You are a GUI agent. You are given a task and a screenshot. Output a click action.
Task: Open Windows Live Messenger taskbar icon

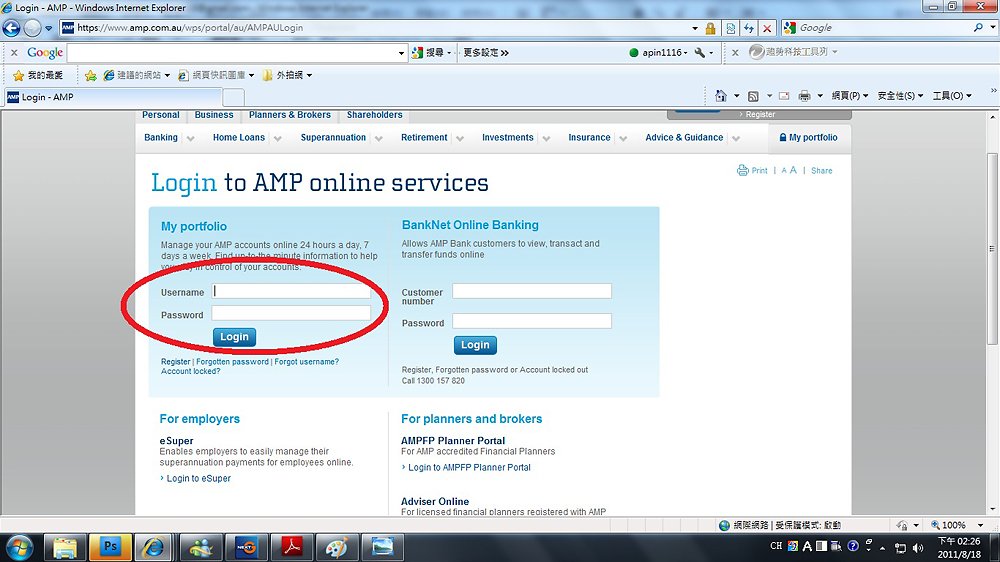pos(202,547)
